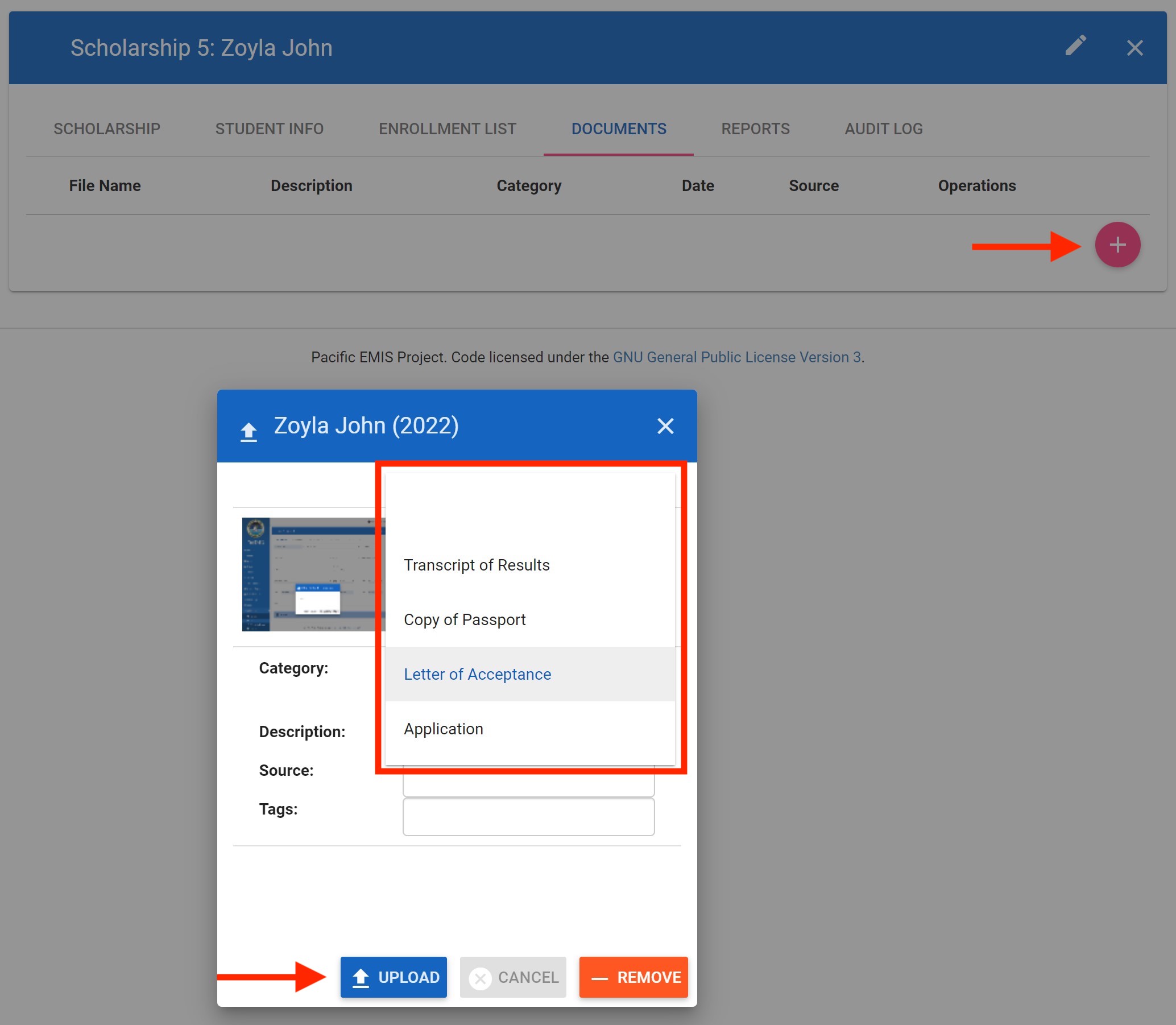Open GNU General Public License link
The width and height of the screenshot is (1176, 1025).
(x=736, y=357)
